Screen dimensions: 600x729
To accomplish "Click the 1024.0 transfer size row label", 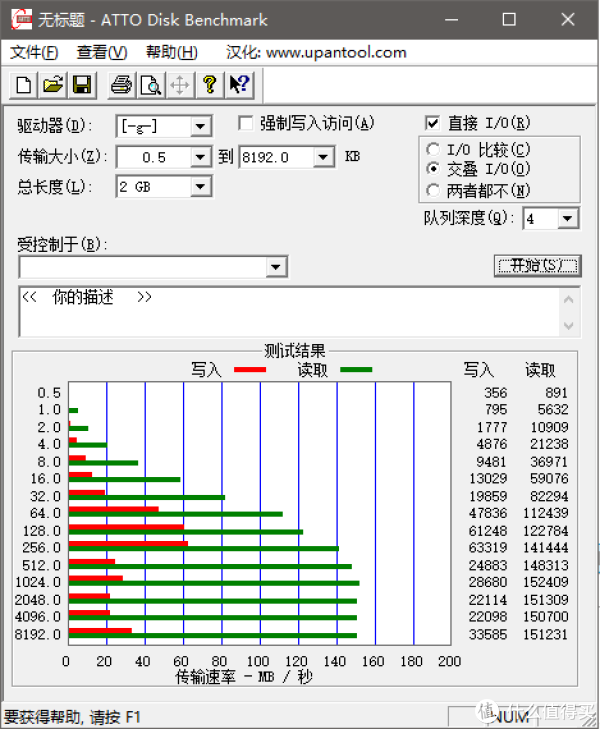I will pos(38,582).
